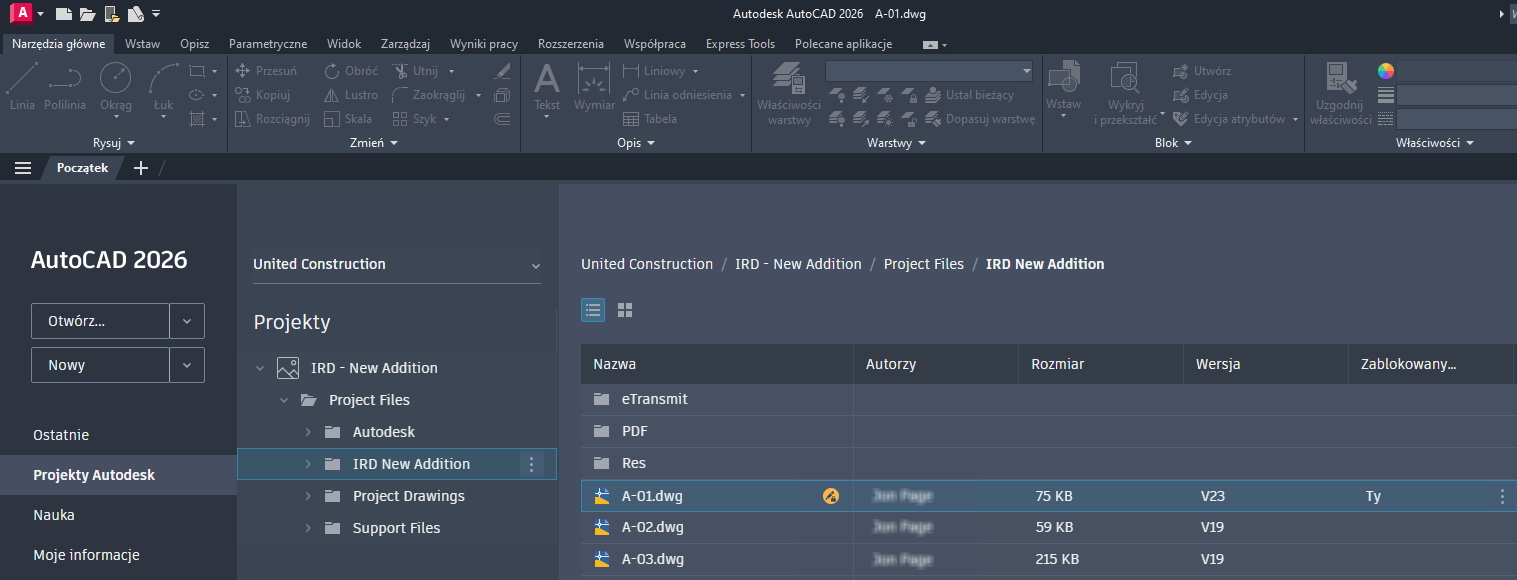Open dropdown arrow next to Nowy
Image resolution: width=1517 pixels, height=580 pixels.
(x=187, y=365)
